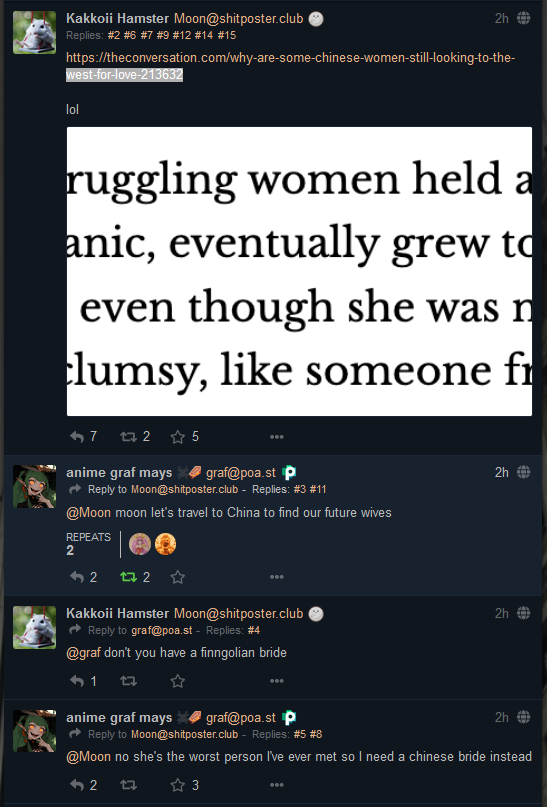Jump to reply #8 on last post
The width and height of the screenshot is (547, 807).
click(x=315, y=734)
